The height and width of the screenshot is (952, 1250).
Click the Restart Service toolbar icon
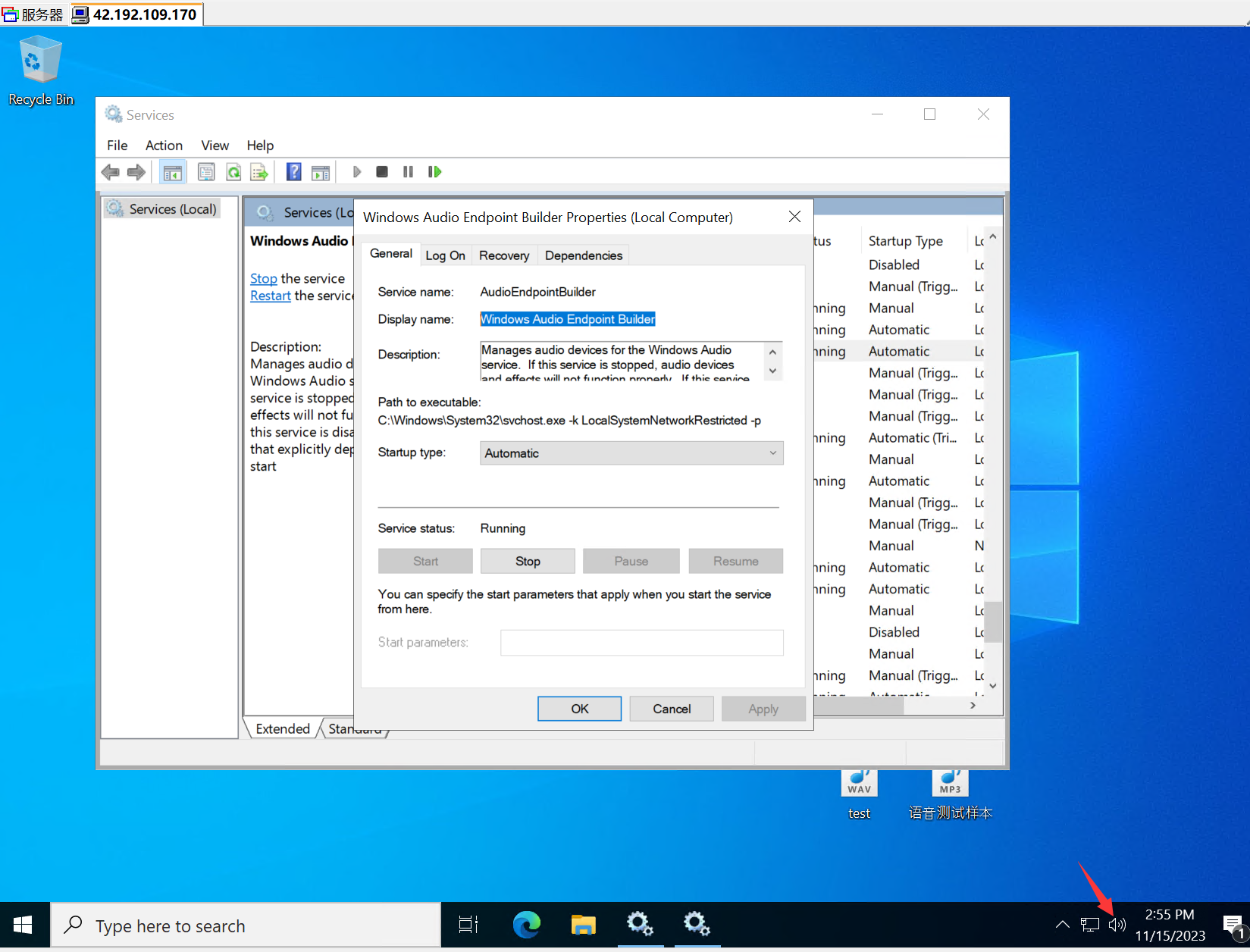point(434,172)
